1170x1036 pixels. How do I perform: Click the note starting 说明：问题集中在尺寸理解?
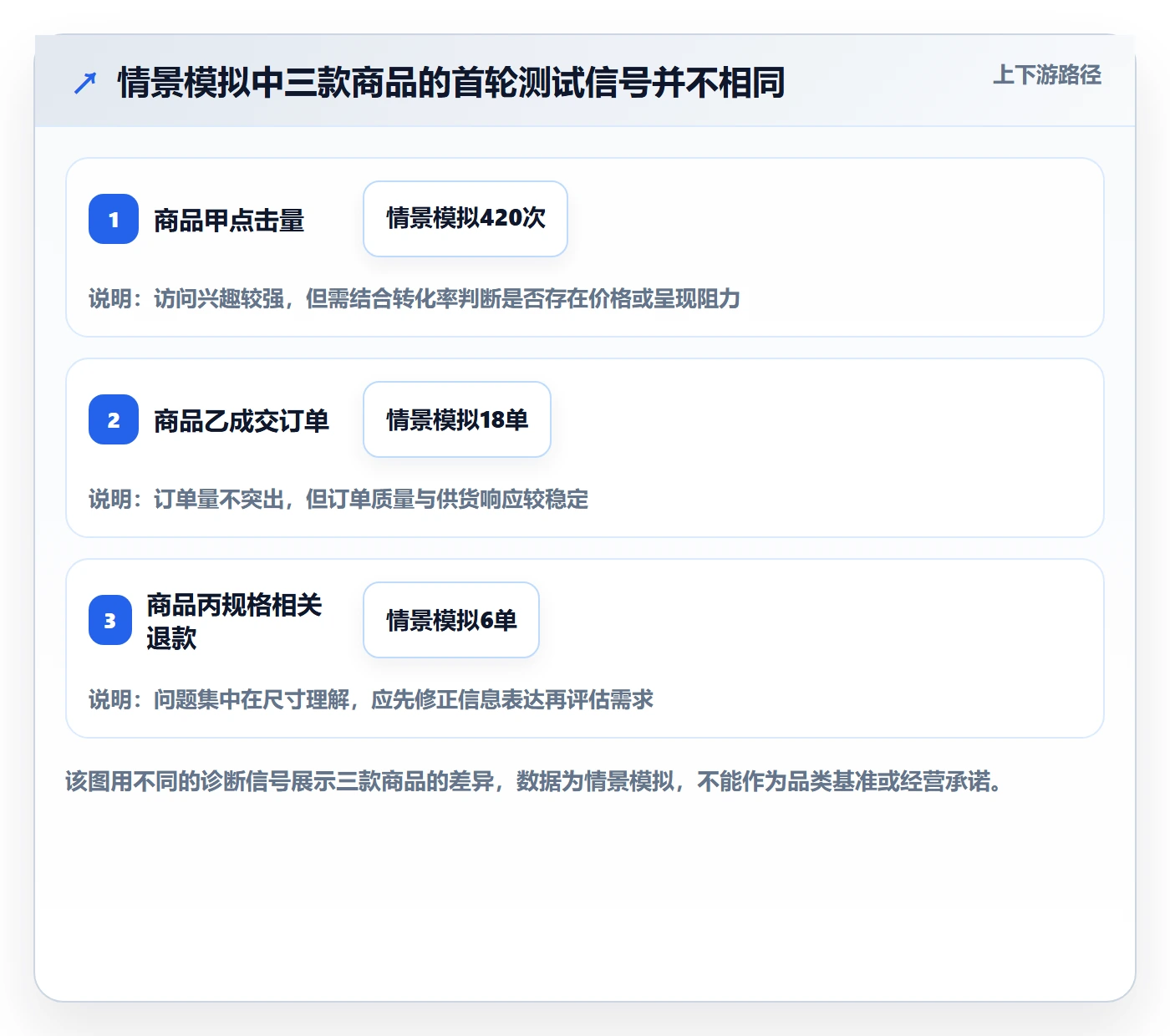point(371,699)
